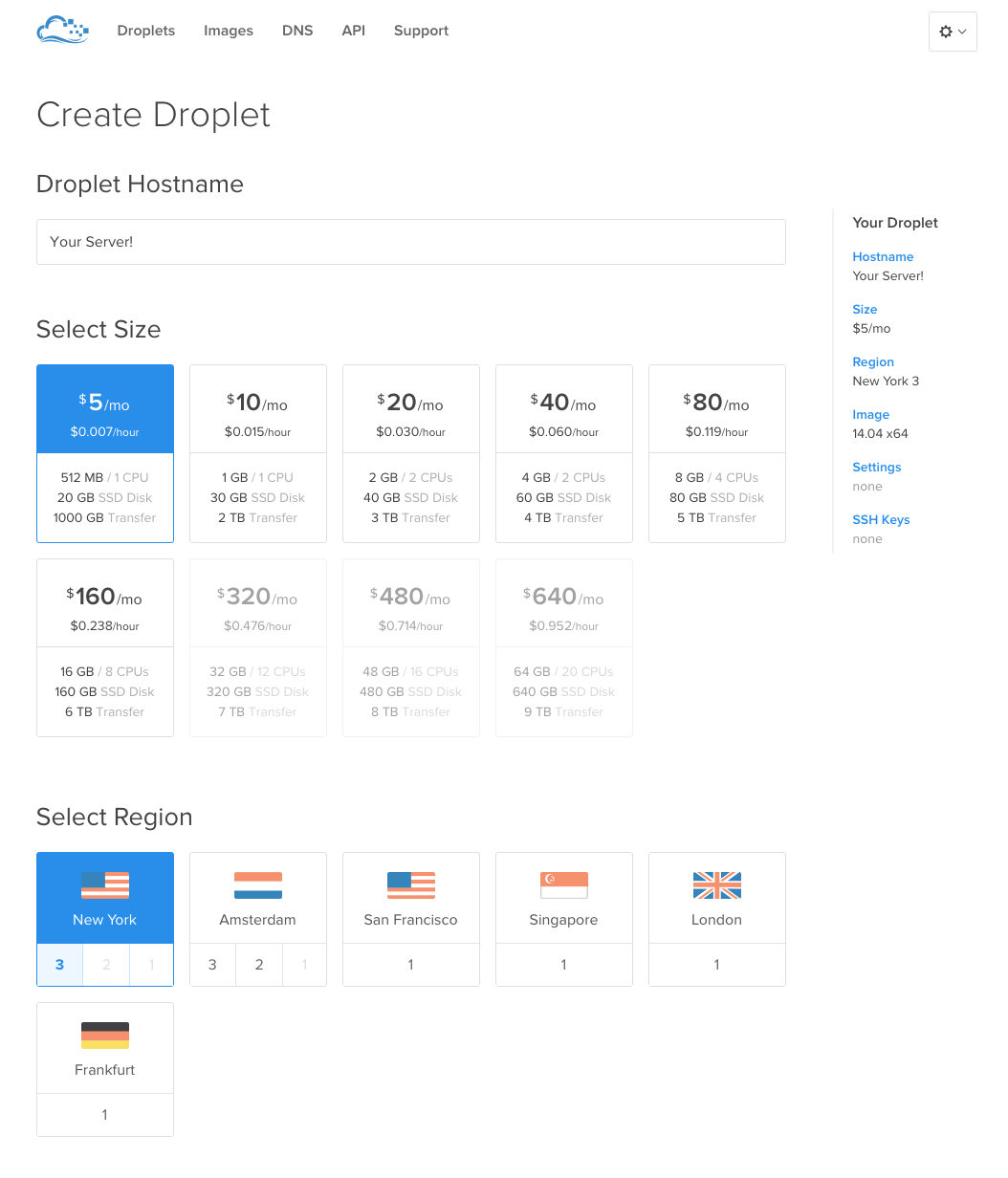Jump to SSH Keys section in sidebar
The height and width of the screenshot is (1178, 1008).
pos(881,519)
